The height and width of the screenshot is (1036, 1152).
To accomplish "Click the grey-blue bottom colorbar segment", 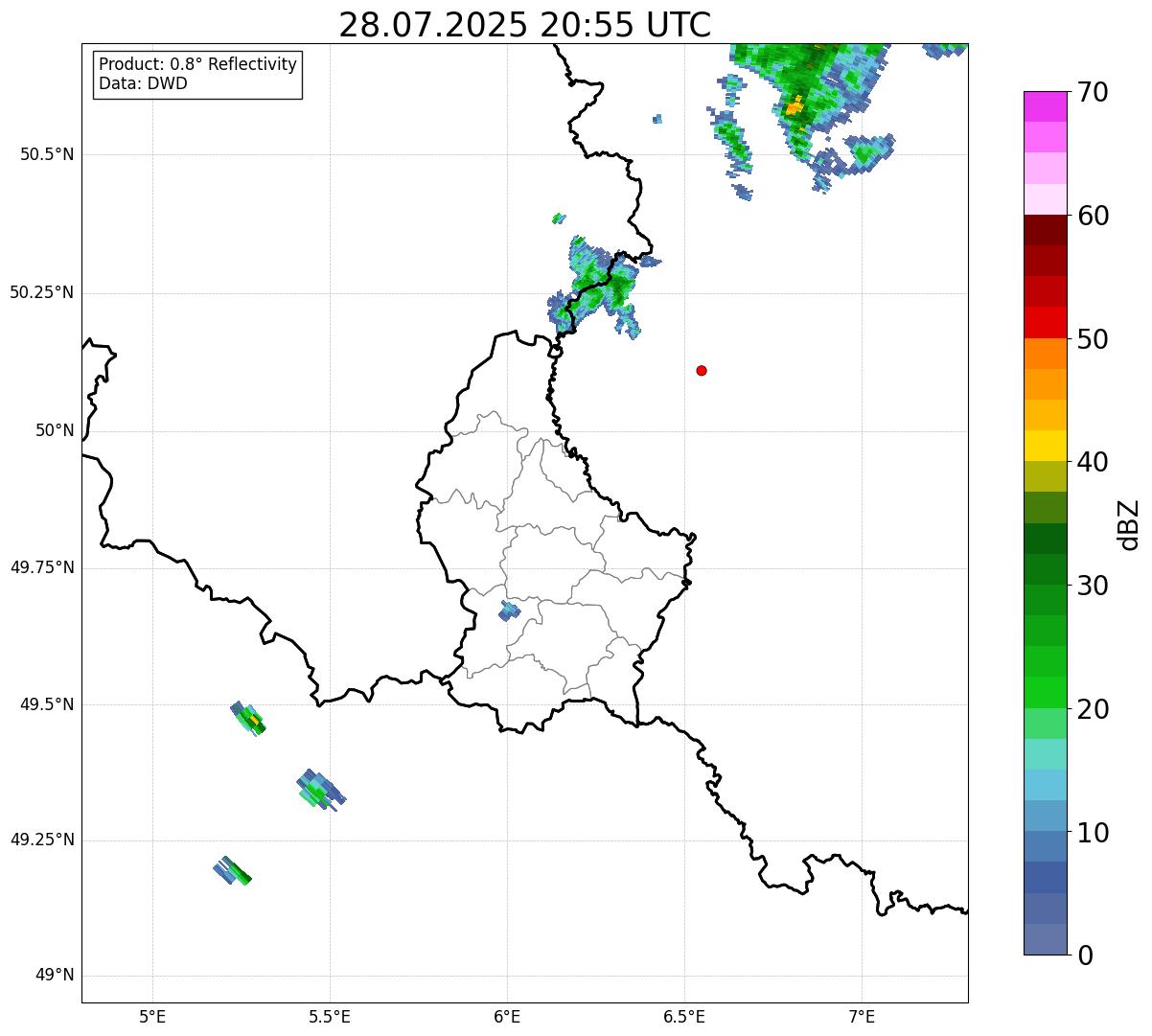I will 1045,939.
